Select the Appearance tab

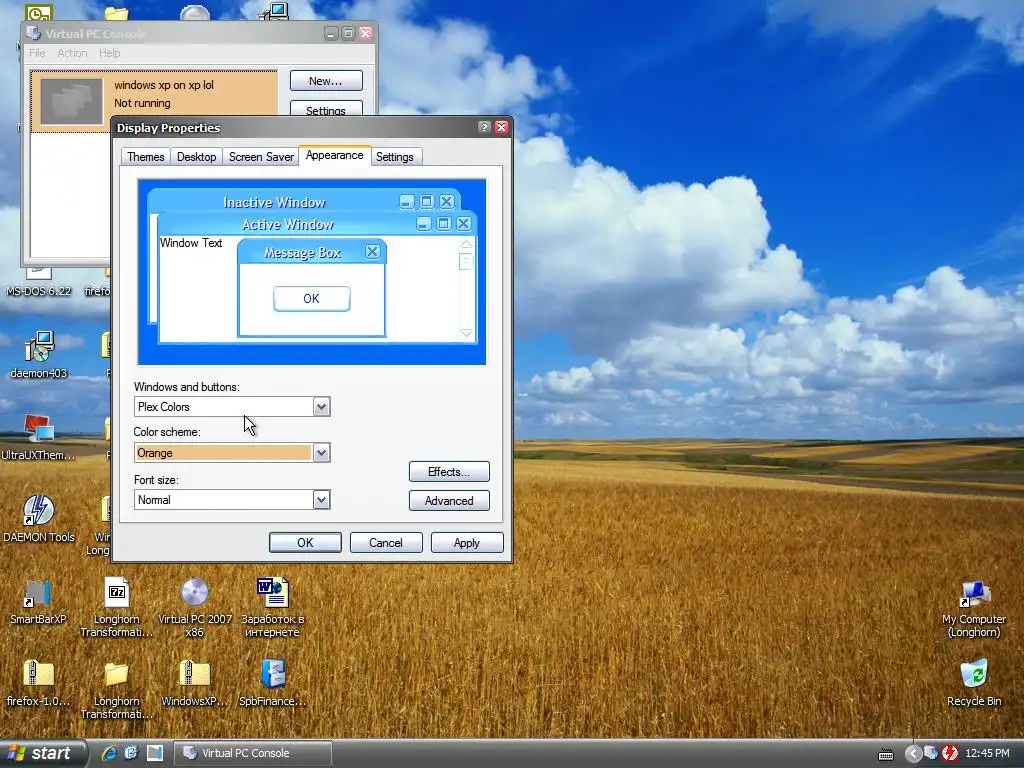334,155
